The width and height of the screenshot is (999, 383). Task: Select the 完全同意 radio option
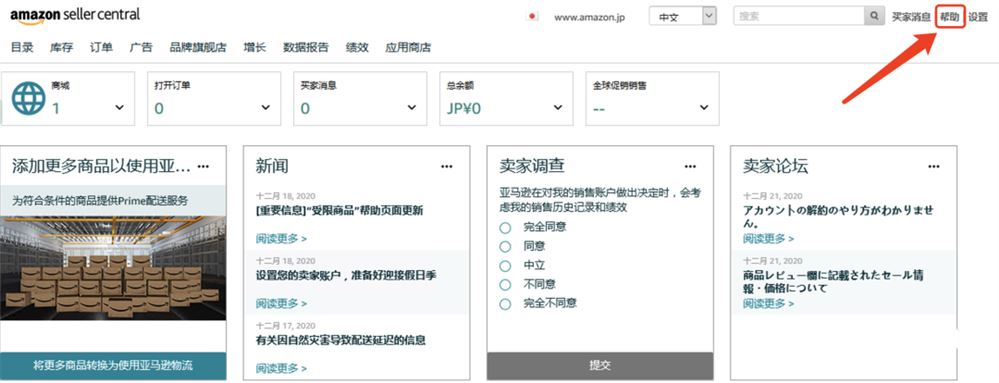pos(505,228)
